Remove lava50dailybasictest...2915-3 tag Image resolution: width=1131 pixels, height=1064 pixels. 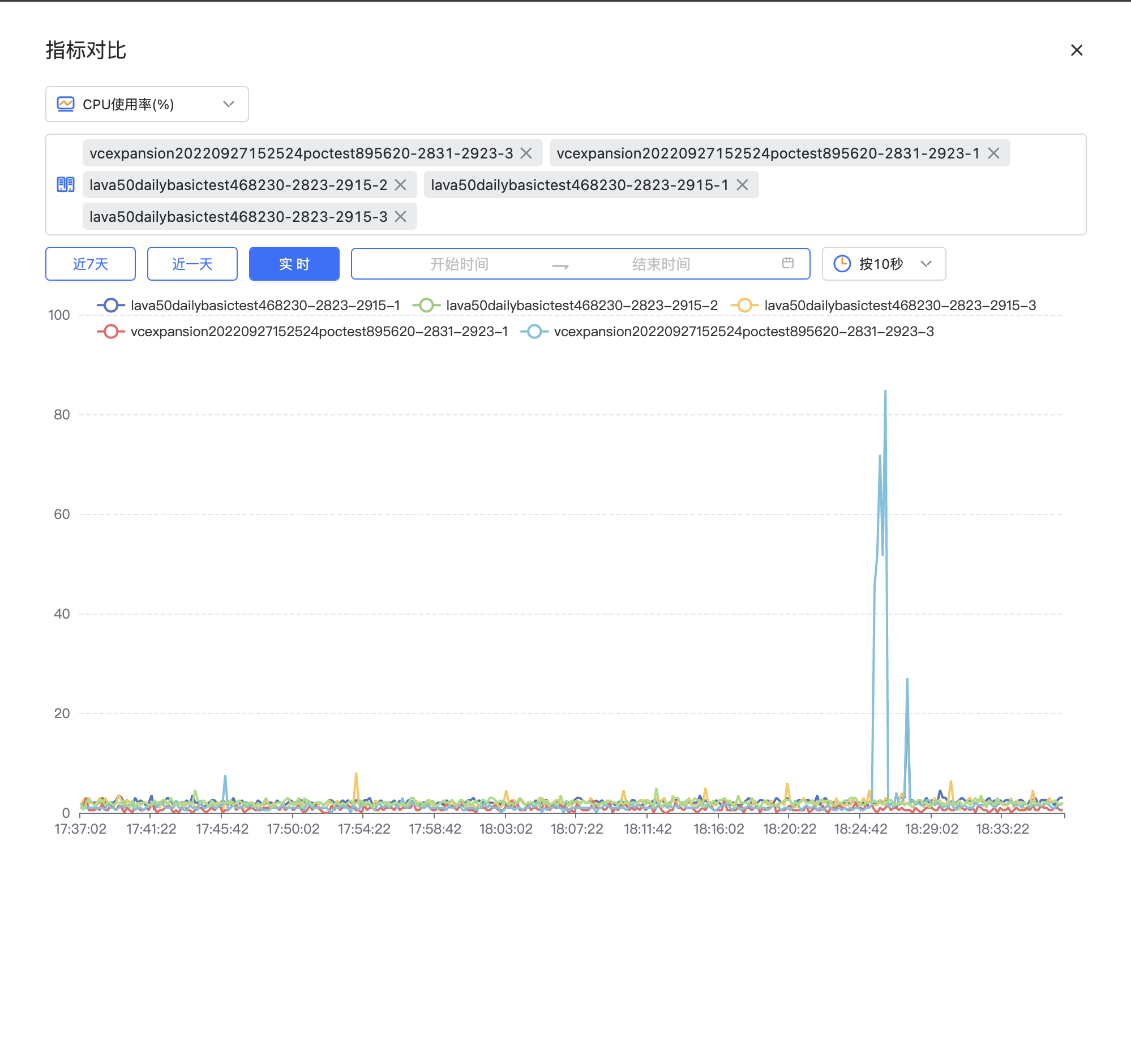pos(401,217)
